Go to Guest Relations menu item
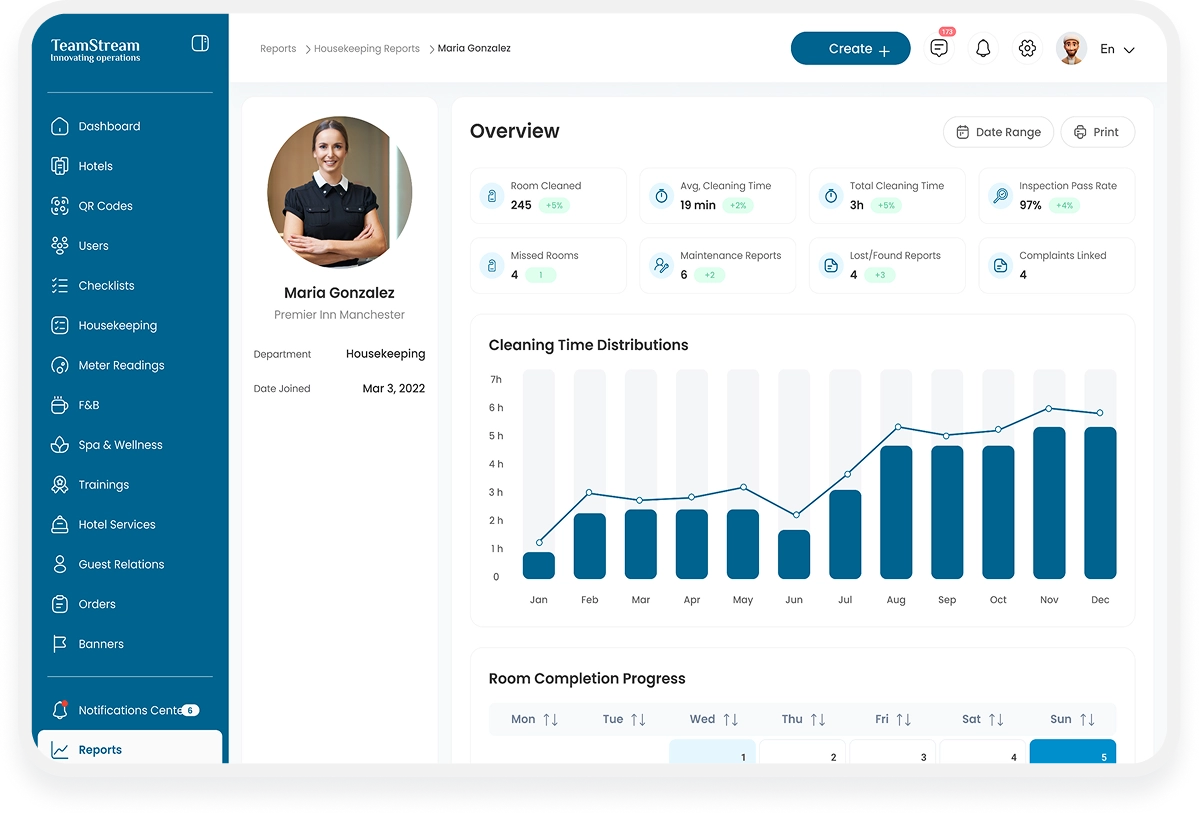 pos(121,564)
